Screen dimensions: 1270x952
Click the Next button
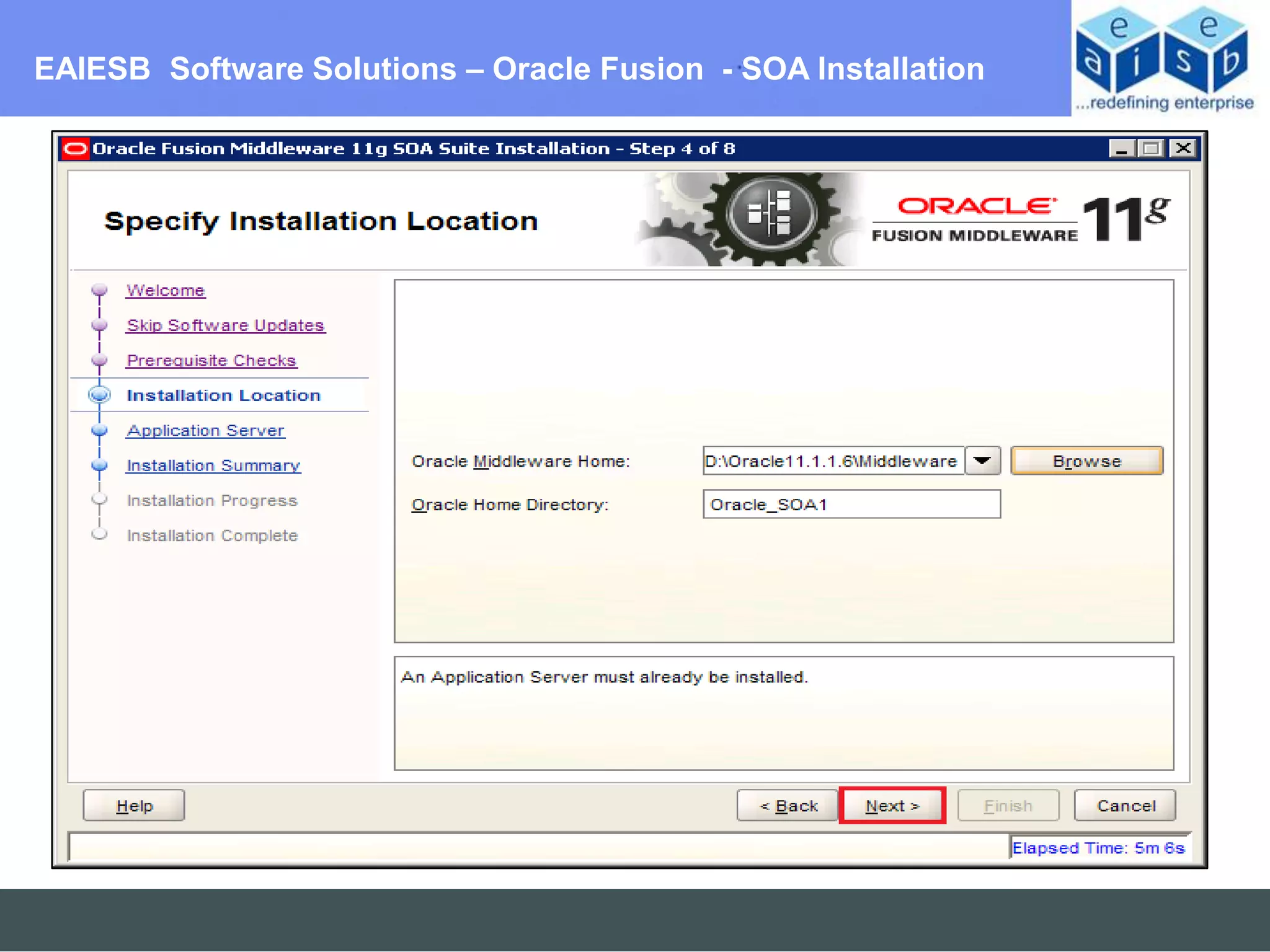[892, 806]
